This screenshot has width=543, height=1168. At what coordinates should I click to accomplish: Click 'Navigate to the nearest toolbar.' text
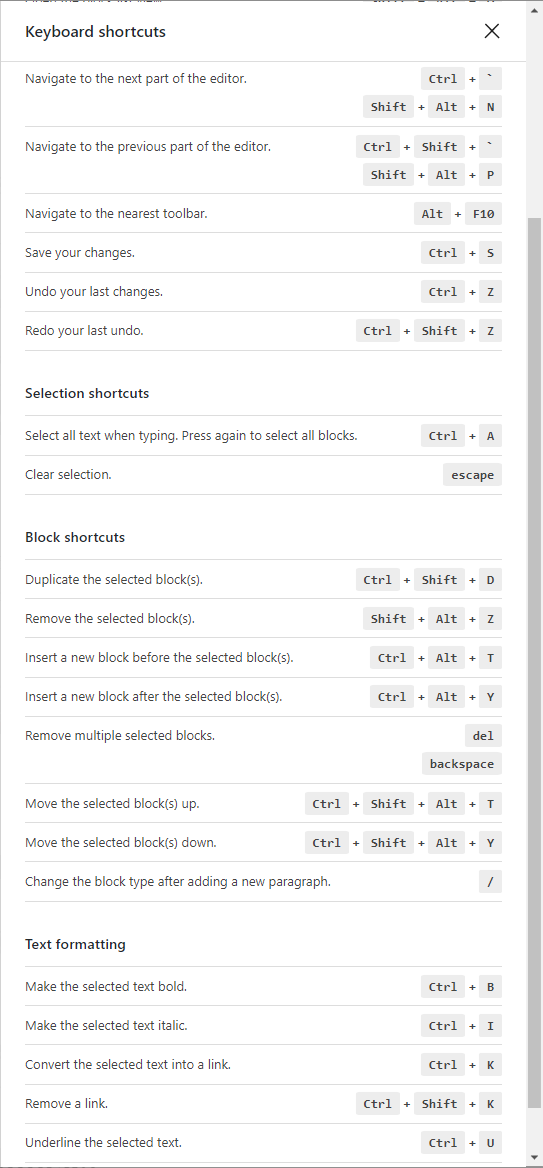116,214
